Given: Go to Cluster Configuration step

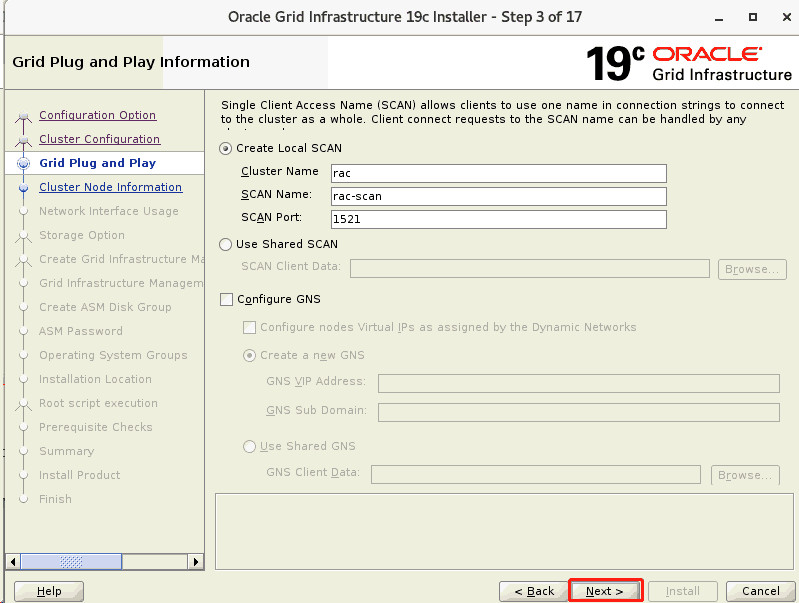Looking at the screenshot, I should [100, 139].
